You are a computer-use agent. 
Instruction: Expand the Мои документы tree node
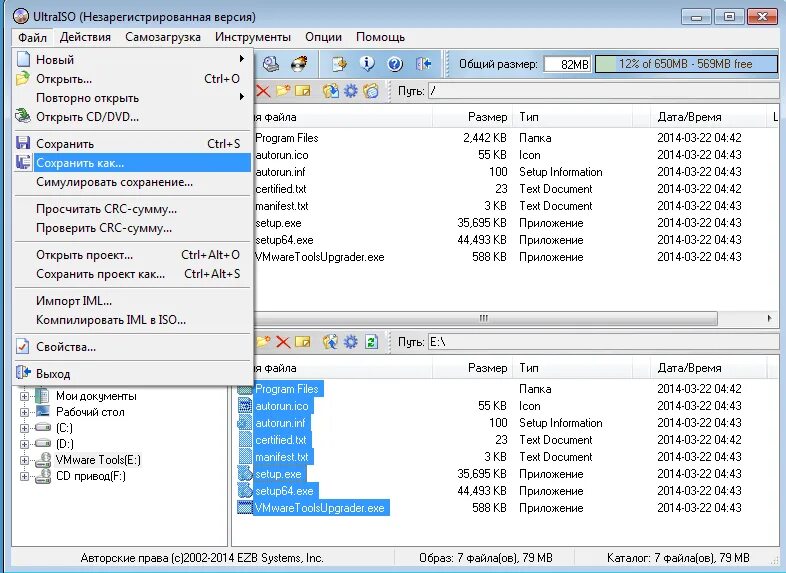click(24, 396)
